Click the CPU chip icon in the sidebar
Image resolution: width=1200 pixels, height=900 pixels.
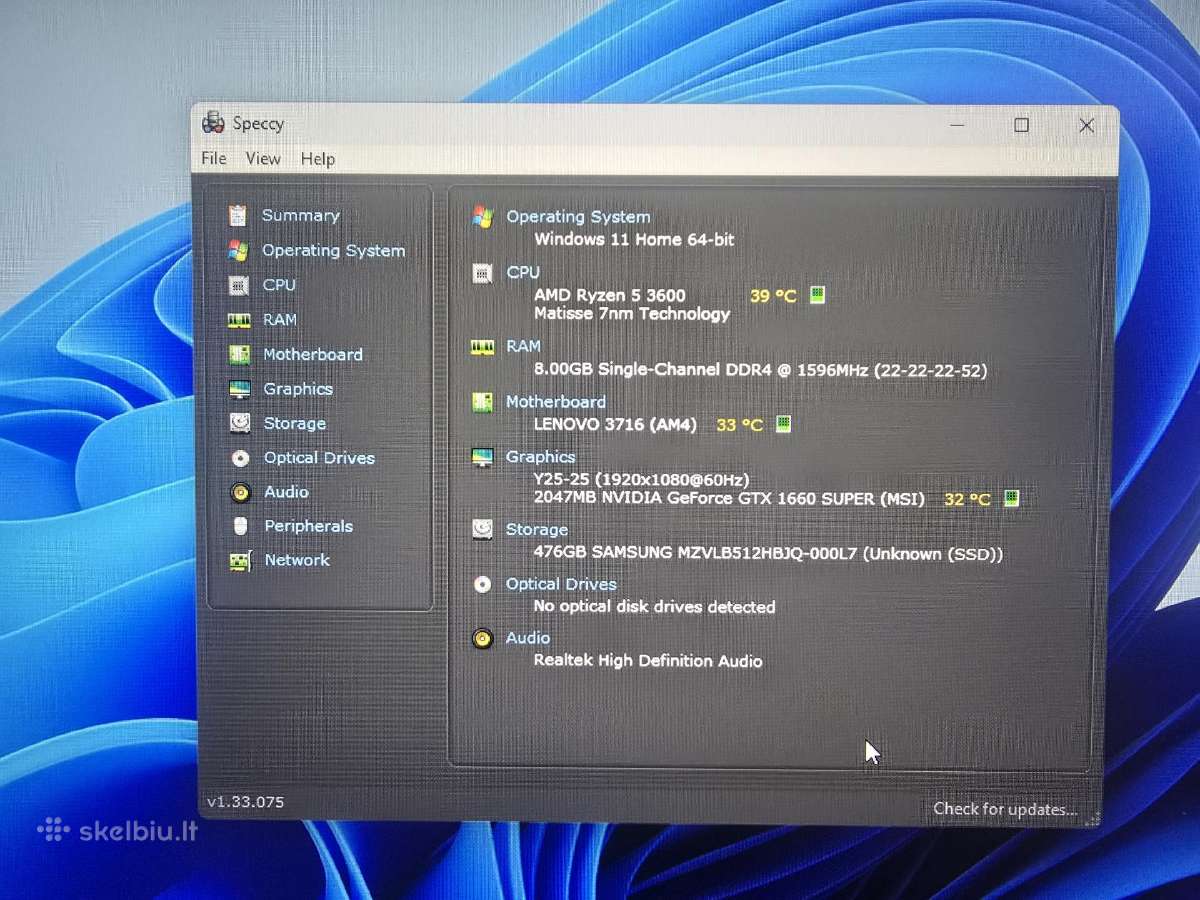(238, 285)
